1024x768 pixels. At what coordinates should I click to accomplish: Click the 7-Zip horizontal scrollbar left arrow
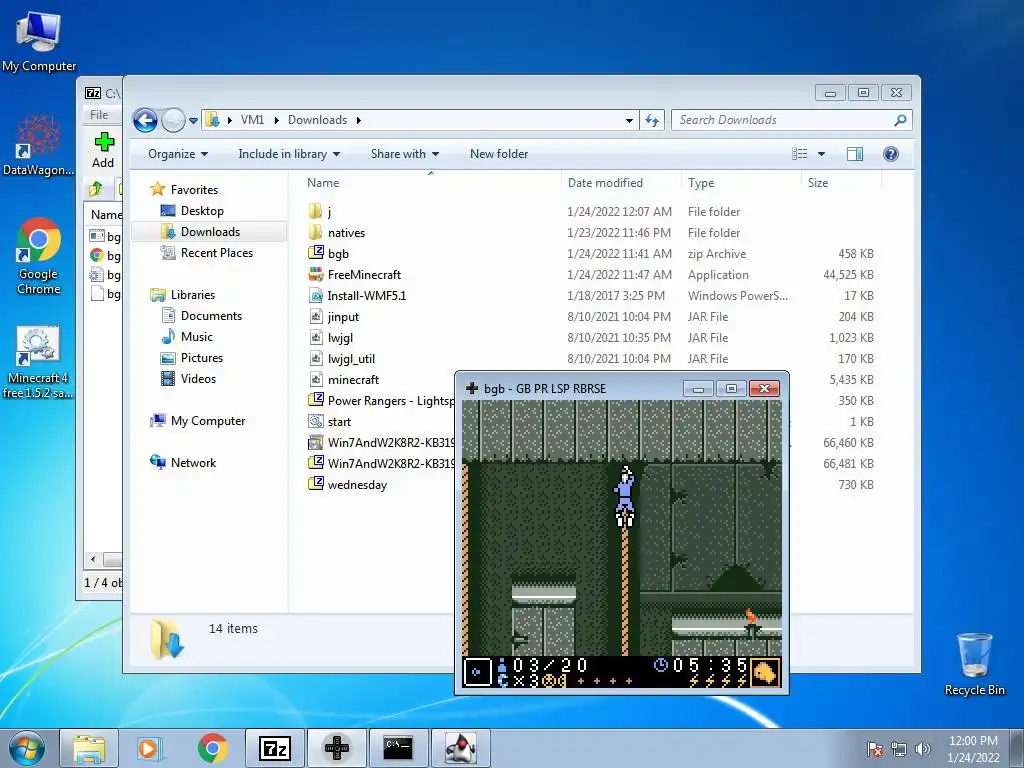coord(93,560)
